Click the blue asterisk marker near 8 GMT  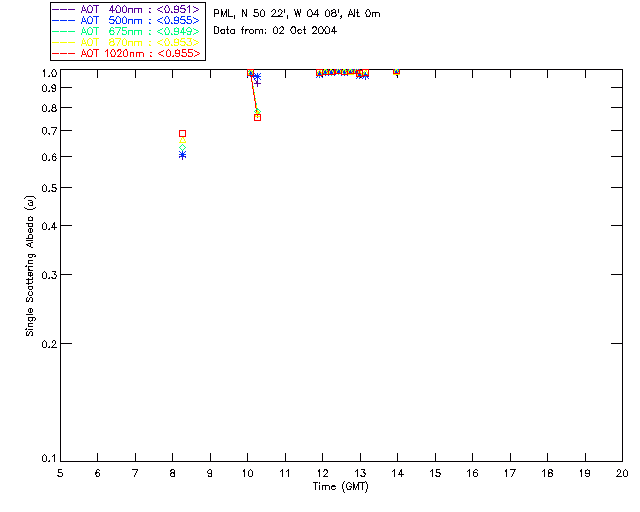[182, 155]
